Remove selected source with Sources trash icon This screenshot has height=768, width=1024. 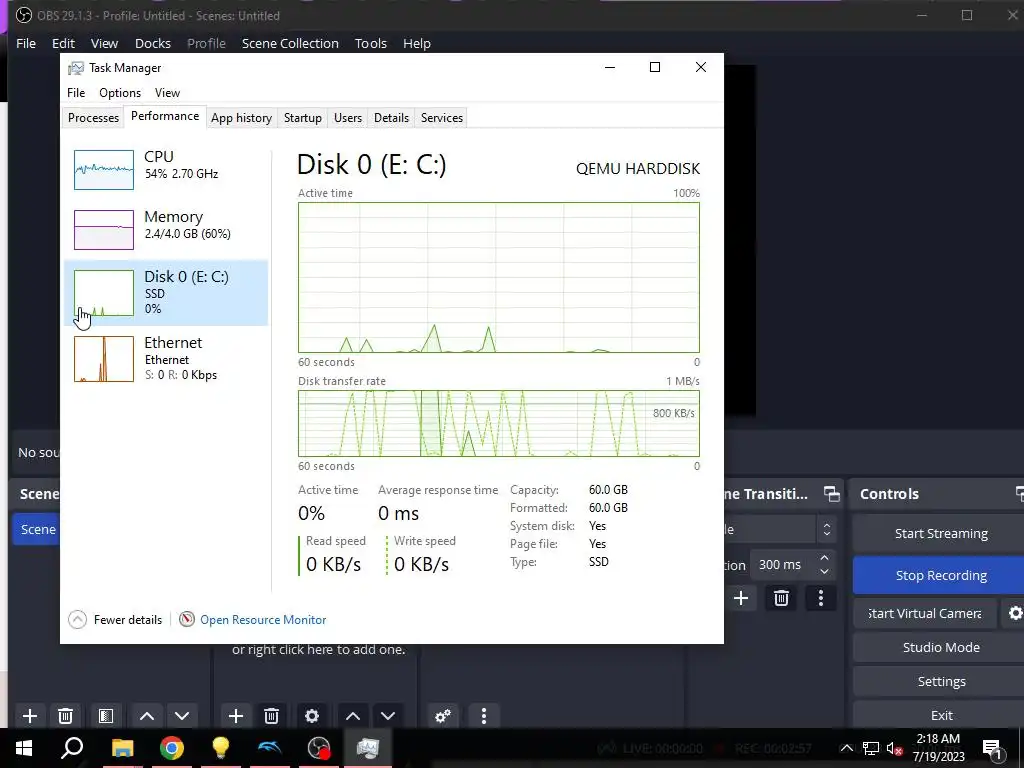(272, 716)
